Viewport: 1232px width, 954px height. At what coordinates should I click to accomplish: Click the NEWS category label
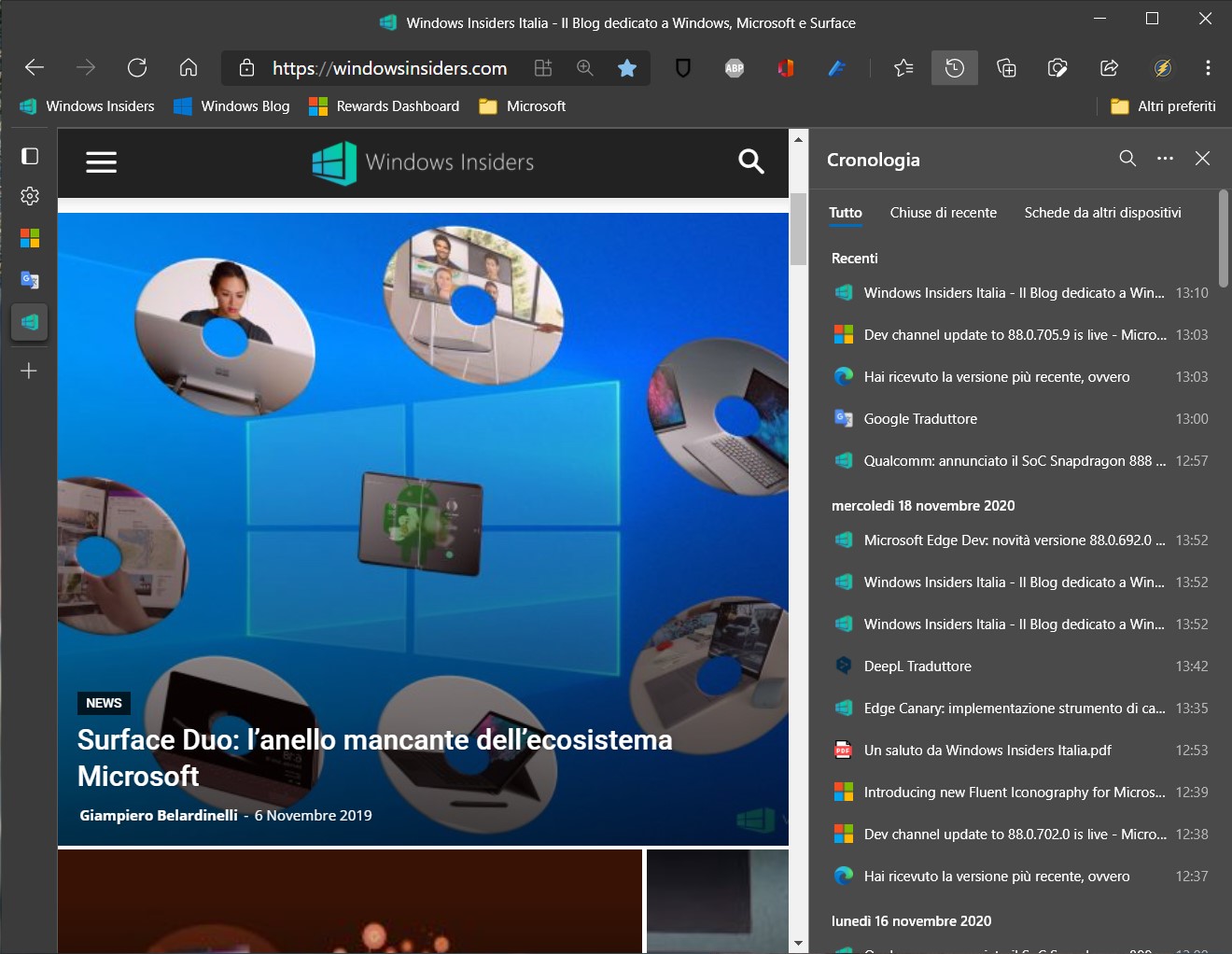click(104, 703)
